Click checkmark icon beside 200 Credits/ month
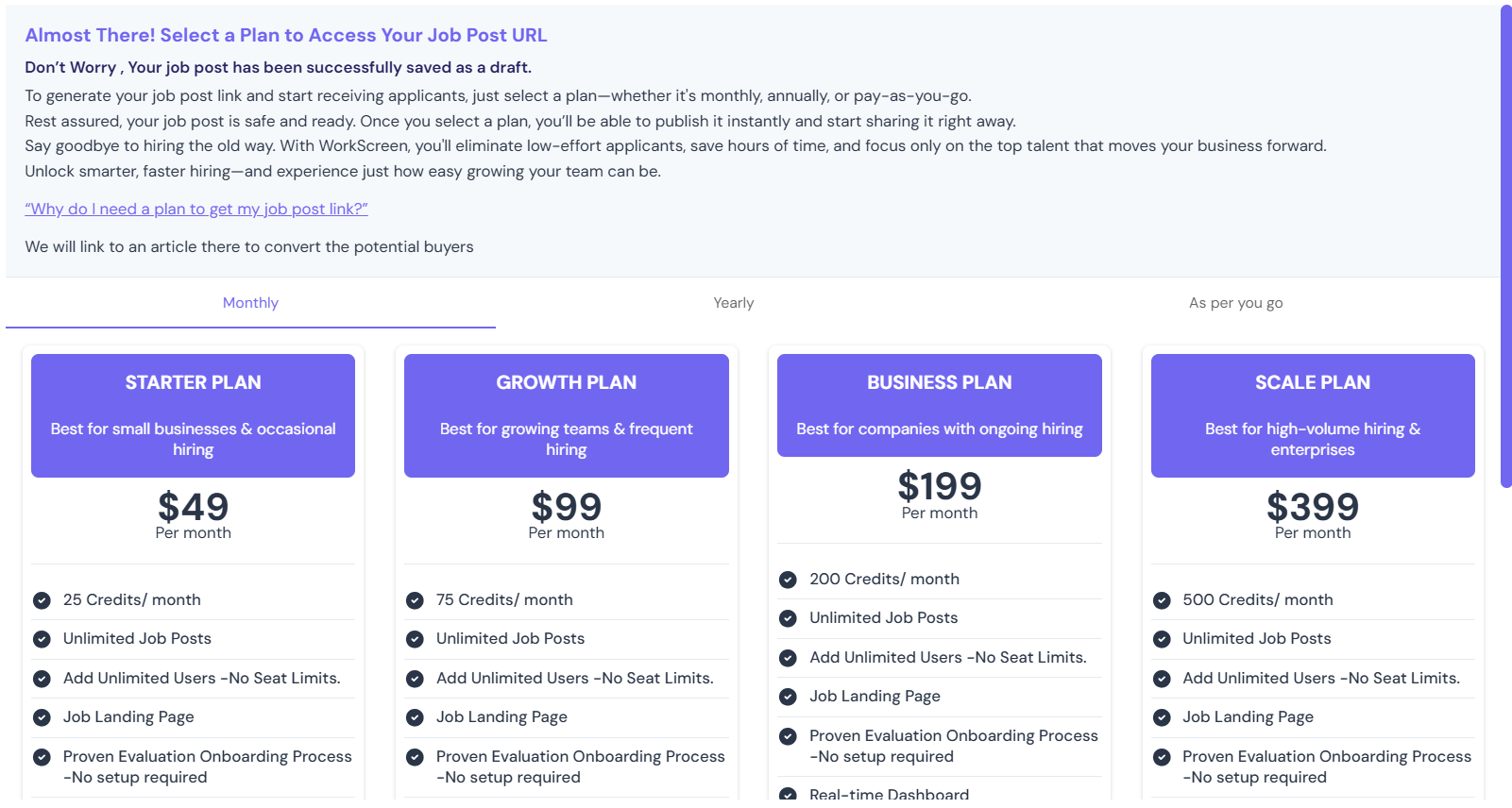This screenshot has height=808, width=1512. pos(788,580)
